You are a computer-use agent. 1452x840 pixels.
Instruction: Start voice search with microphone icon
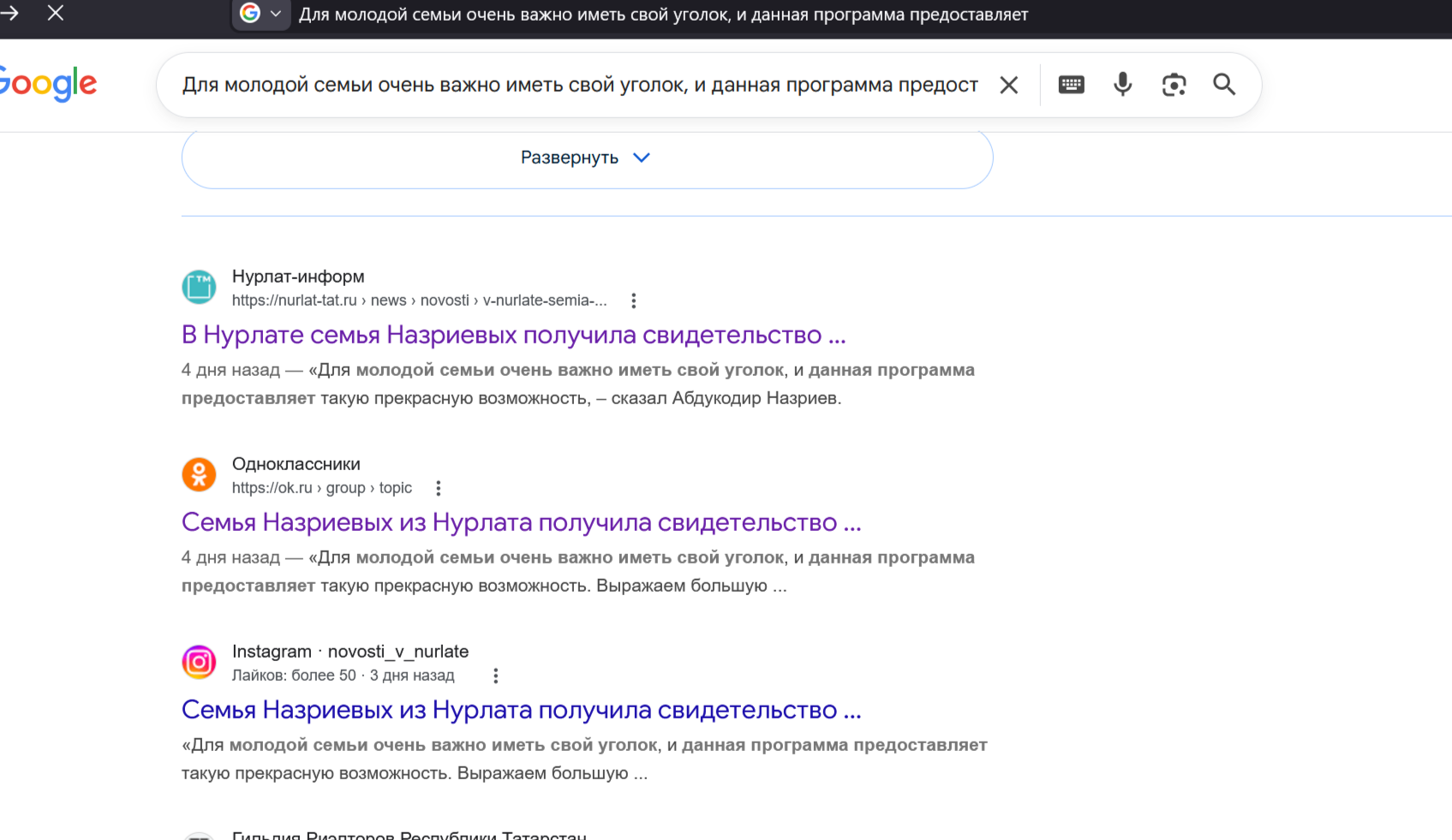[x=1122, y=85]
